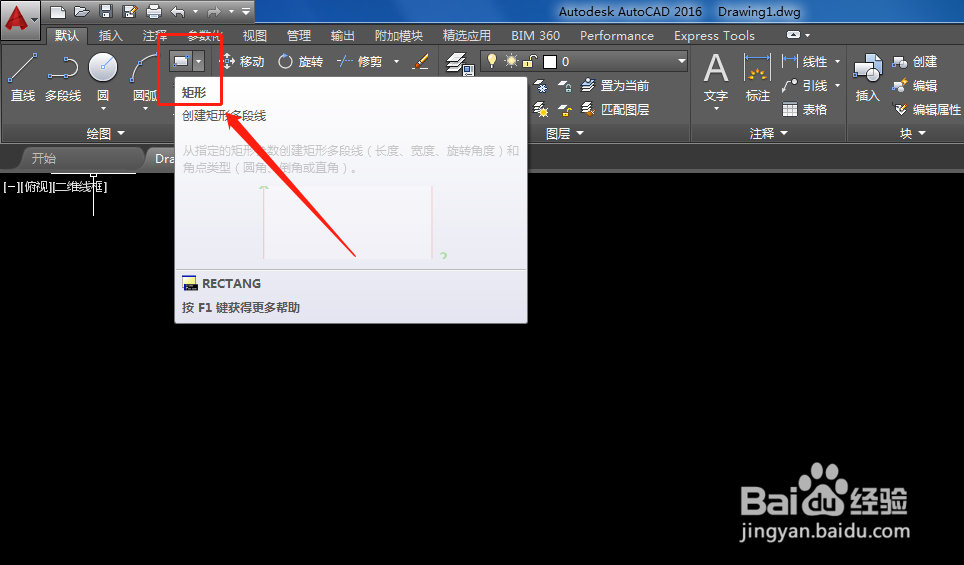Open the Layer Properties manager icon
The width and height of the screenshot is (964, 565).
coord(459,64)
